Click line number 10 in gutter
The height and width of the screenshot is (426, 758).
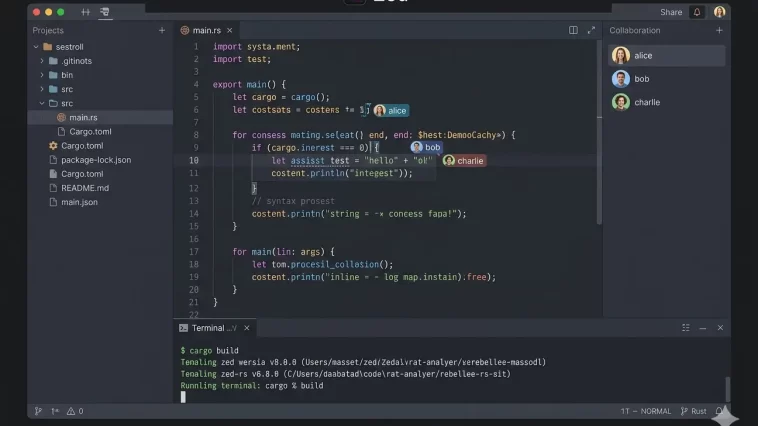click(x=193, y=161)
